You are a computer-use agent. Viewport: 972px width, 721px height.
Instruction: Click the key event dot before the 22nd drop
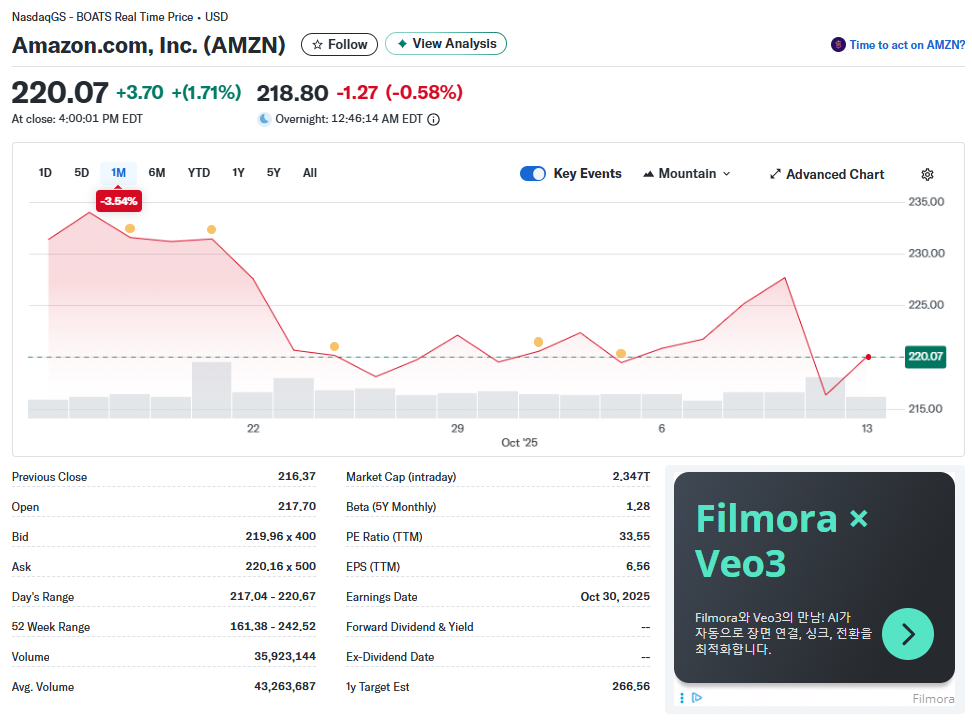point(211,230)
